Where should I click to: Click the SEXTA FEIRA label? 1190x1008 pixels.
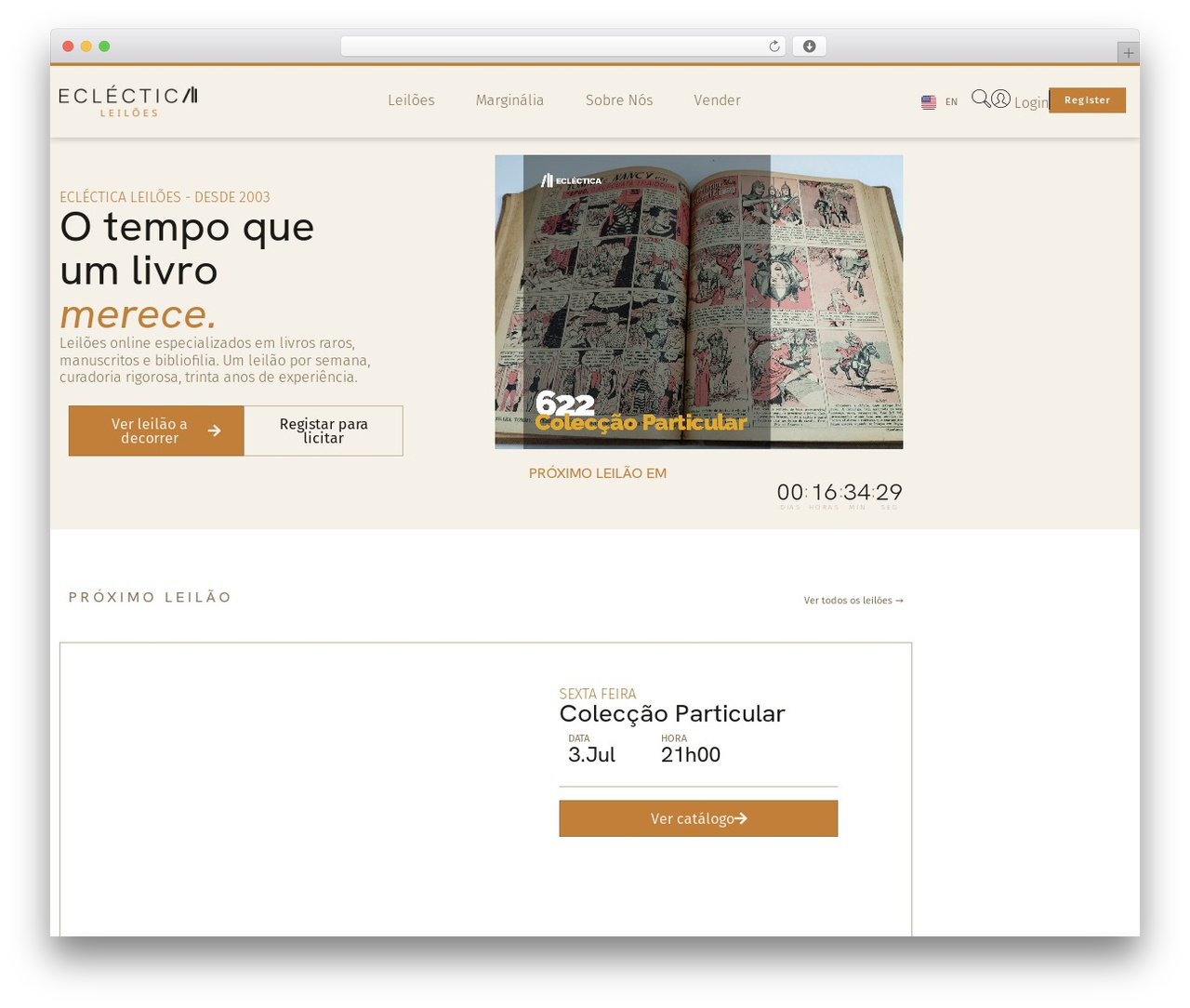[598, 694]
